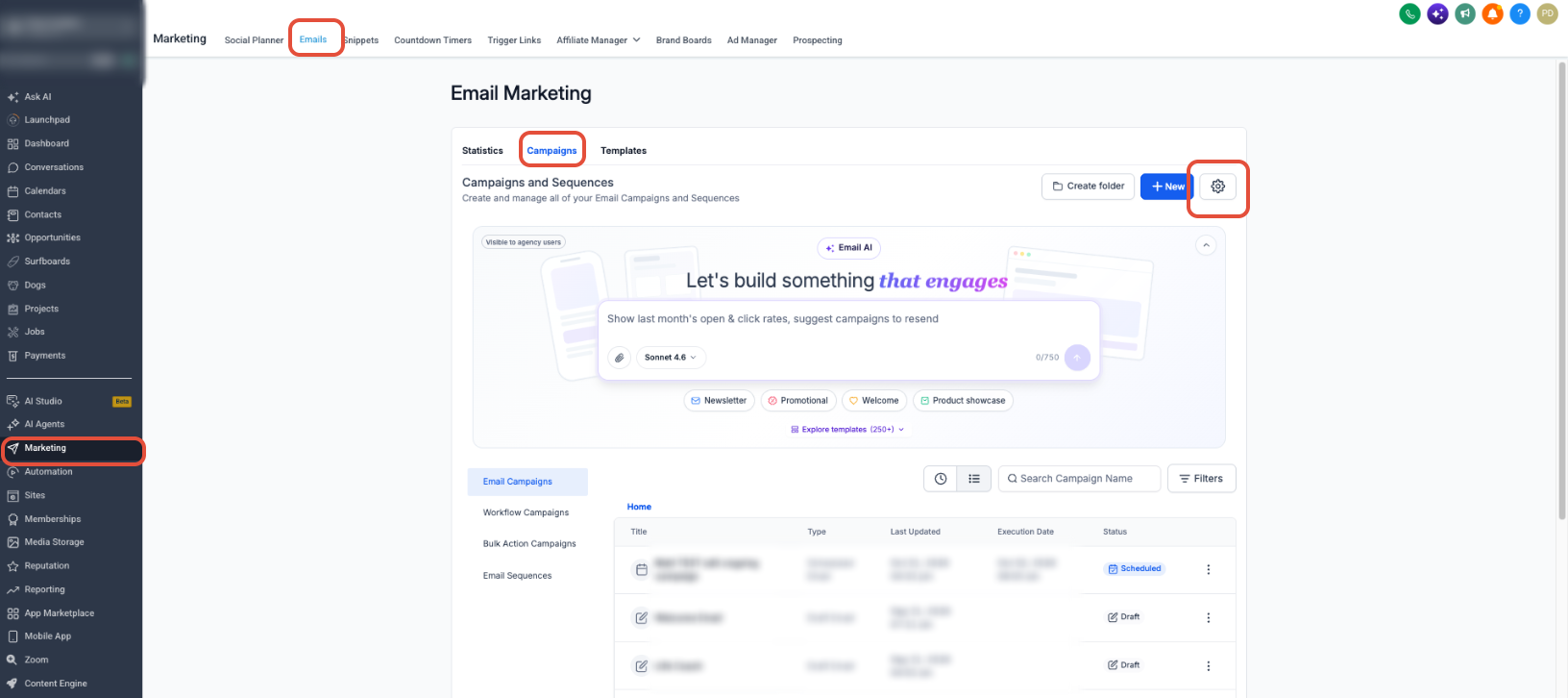Click the attachment paperclip in the AI prompt

(620, 358)
